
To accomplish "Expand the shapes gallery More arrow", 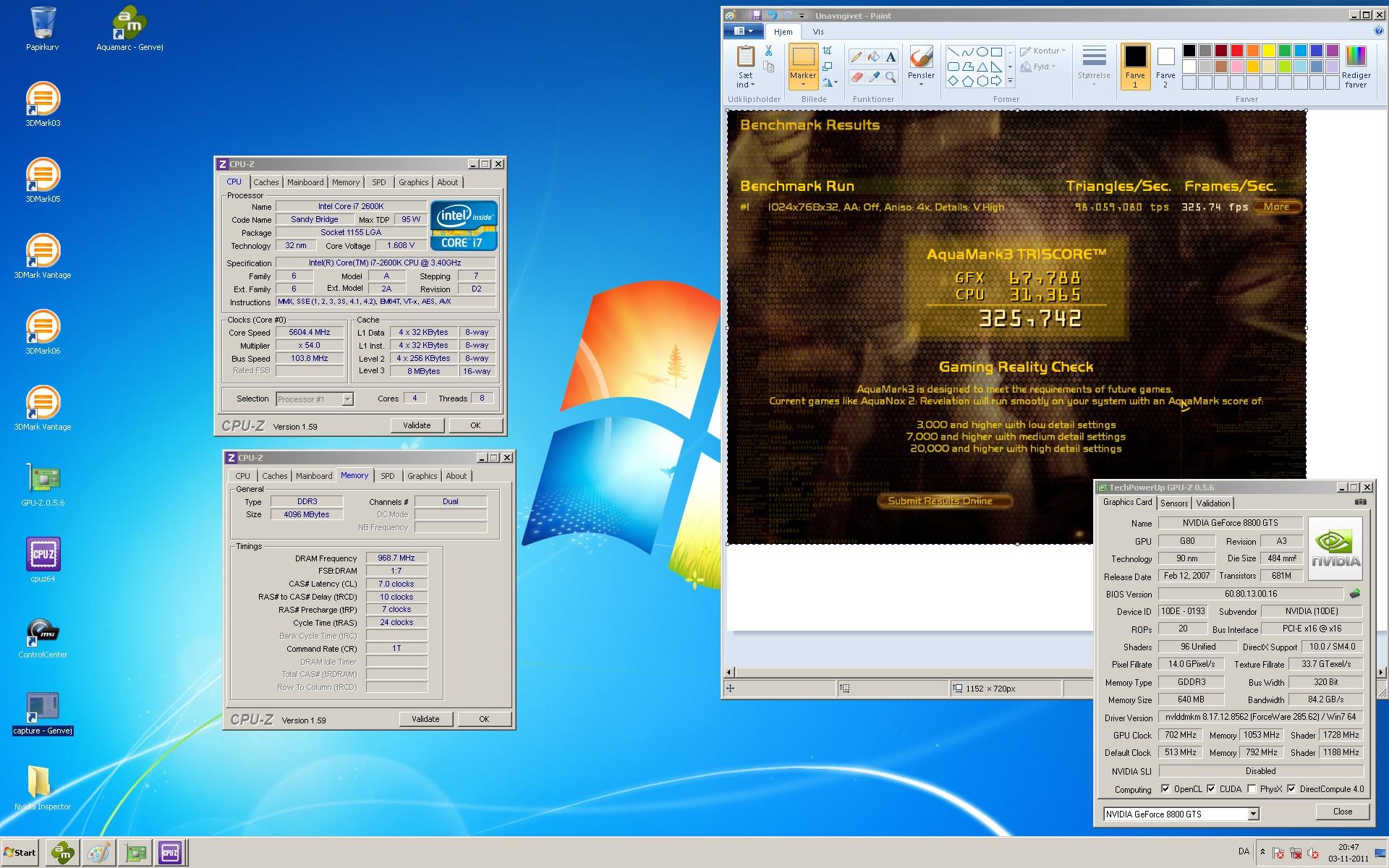I will 1011,81.
